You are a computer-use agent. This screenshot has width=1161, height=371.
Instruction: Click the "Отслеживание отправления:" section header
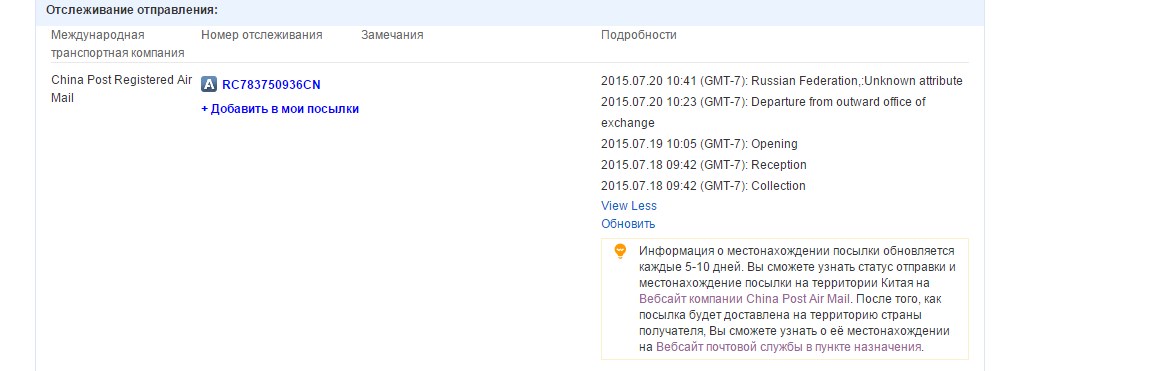click(x=132, y=10)
